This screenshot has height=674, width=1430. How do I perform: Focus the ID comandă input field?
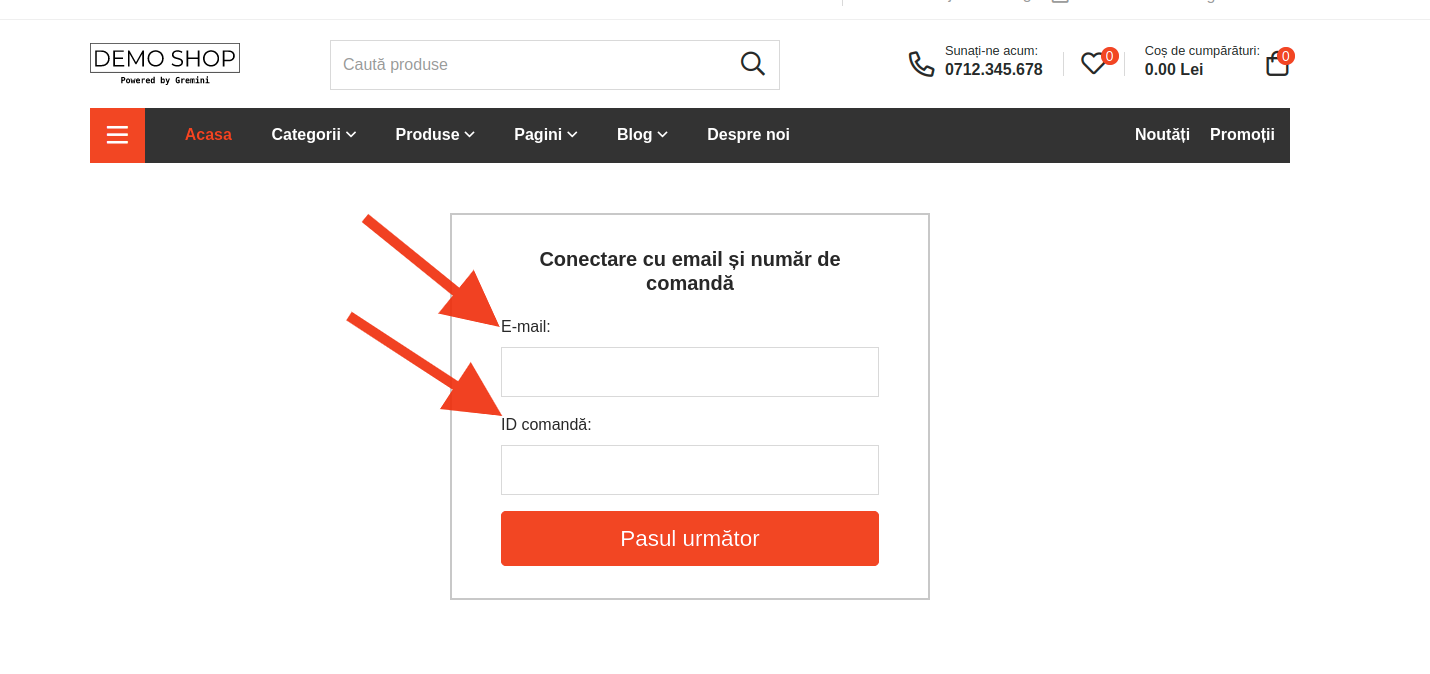pyautogui.click(x=690, y=470)
